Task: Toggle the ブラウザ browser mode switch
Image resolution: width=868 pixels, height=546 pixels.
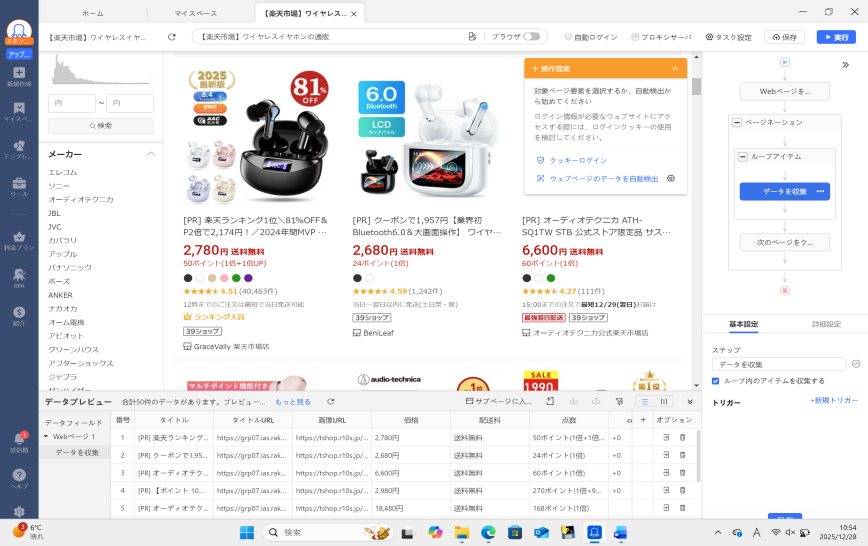Action: 531,37
